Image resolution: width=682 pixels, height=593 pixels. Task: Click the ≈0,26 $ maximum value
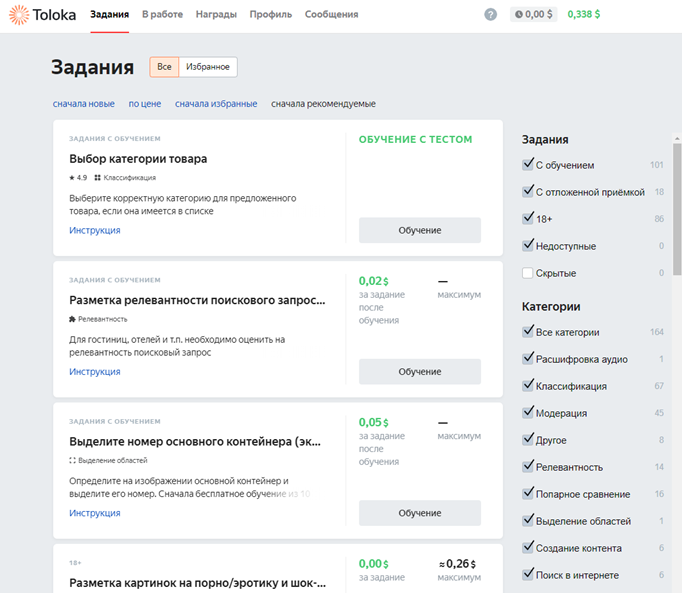(457, 564)
